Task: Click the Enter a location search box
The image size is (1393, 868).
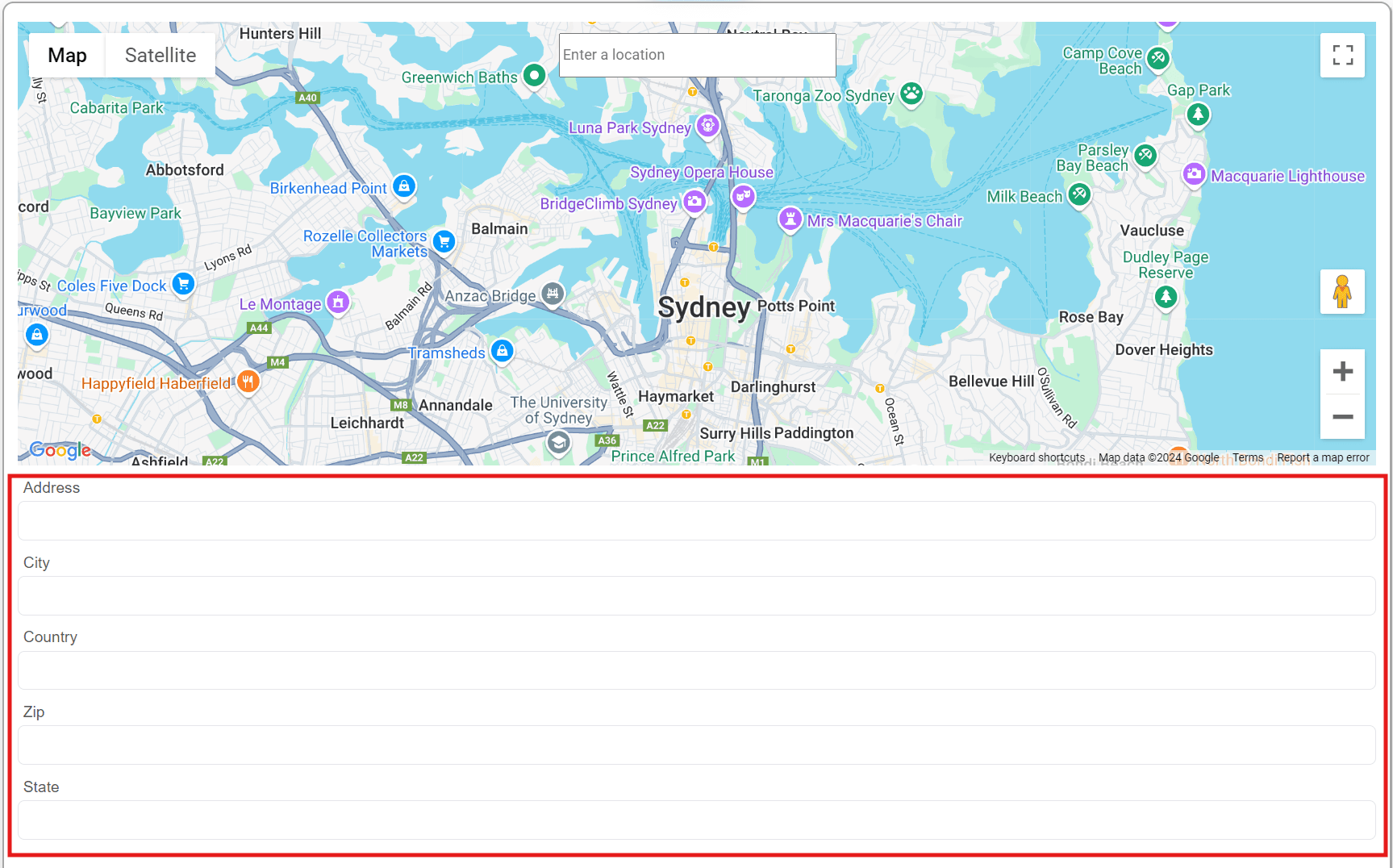Action: click(697, 55)
